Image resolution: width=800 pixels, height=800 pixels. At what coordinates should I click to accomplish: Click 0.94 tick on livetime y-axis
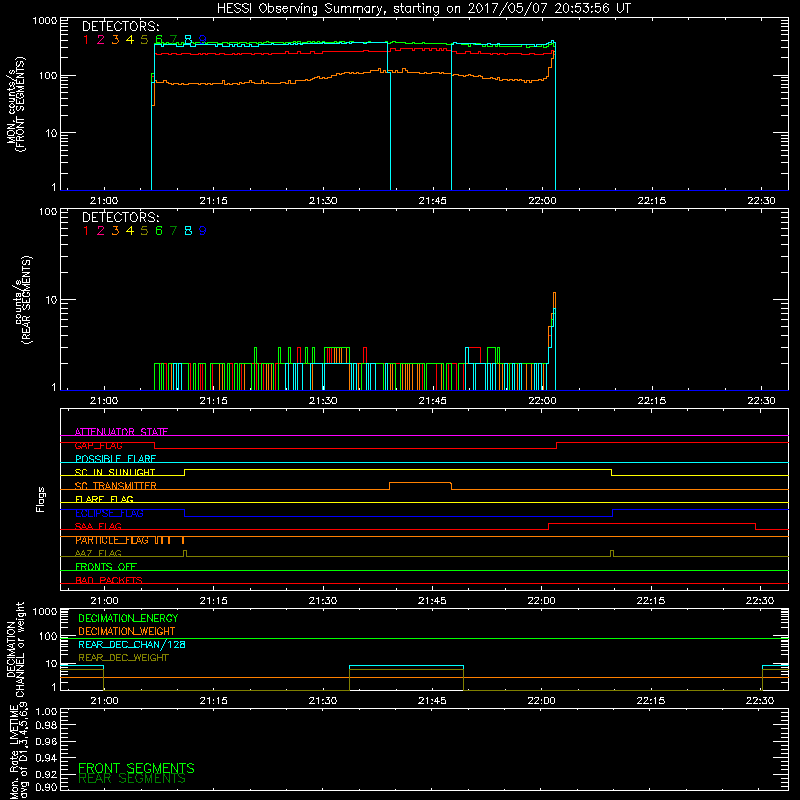(46, 758)
